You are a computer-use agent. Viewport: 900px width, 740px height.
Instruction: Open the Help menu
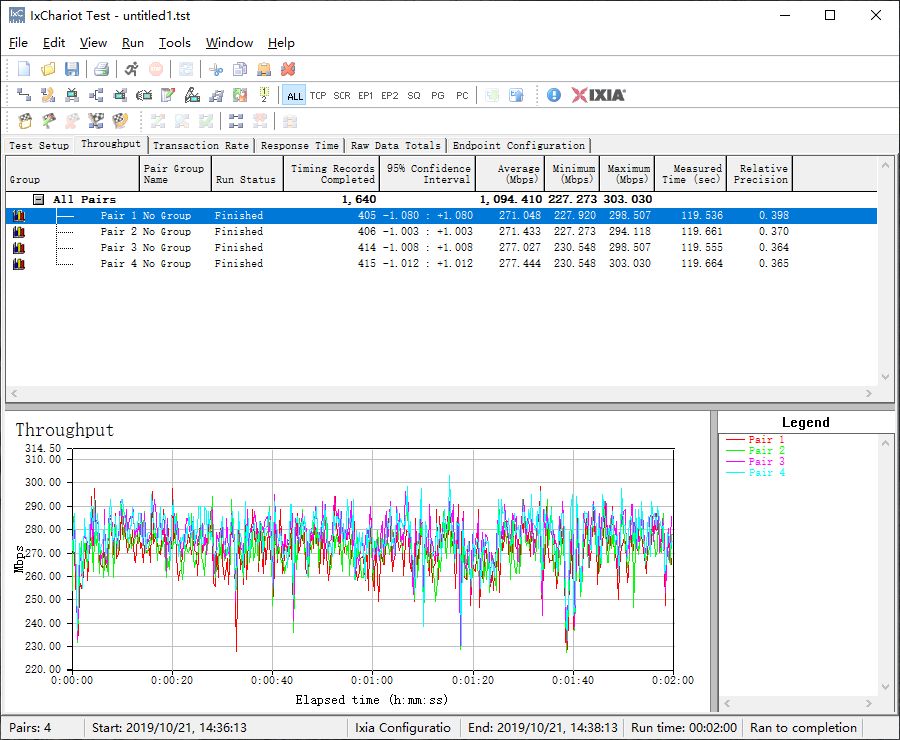click(x=281, y=43)
